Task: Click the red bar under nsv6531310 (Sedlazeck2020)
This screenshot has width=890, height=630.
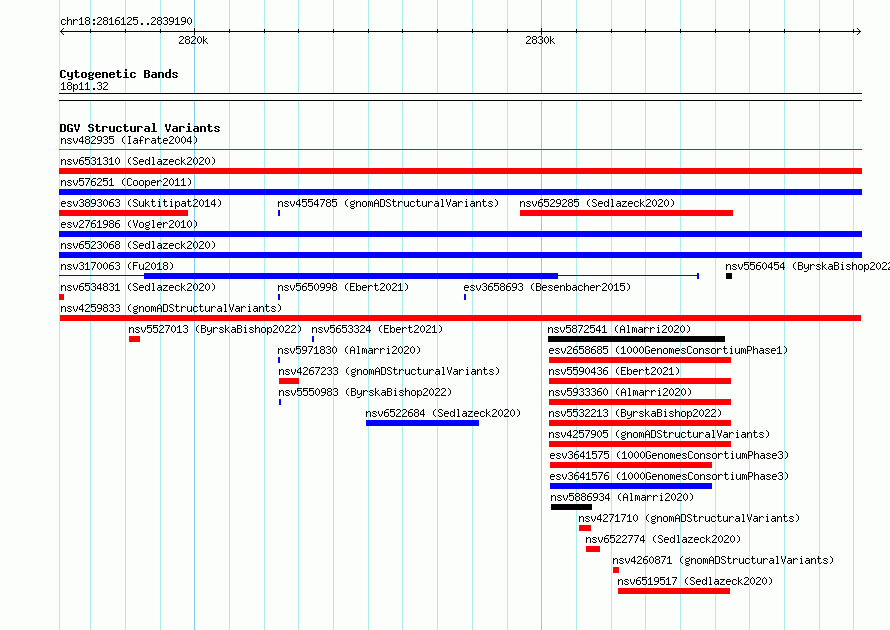Action: point(460,171)
